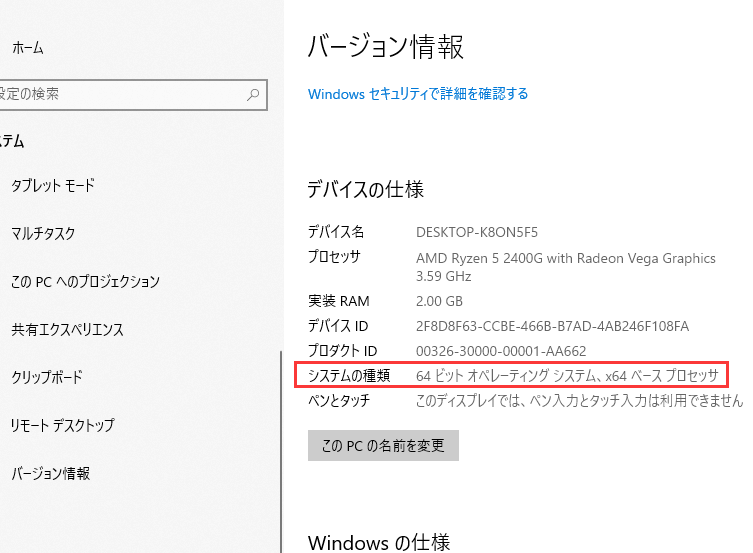Open この PC へのプロジェクション page
The width and height of the screenshot is (753, 553).
[x=85, y=282]
